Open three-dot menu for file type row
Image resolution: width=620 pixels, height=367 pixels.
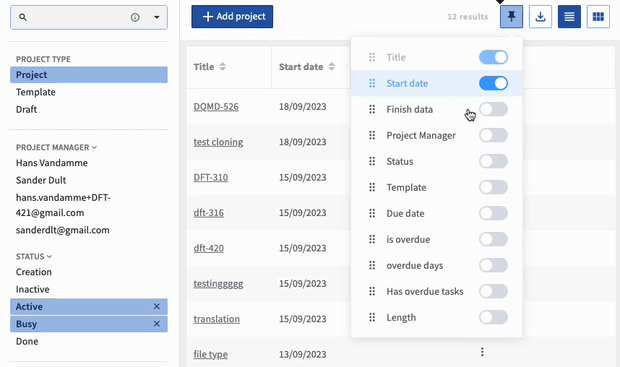pyautogui.click(x=482, y=352)
